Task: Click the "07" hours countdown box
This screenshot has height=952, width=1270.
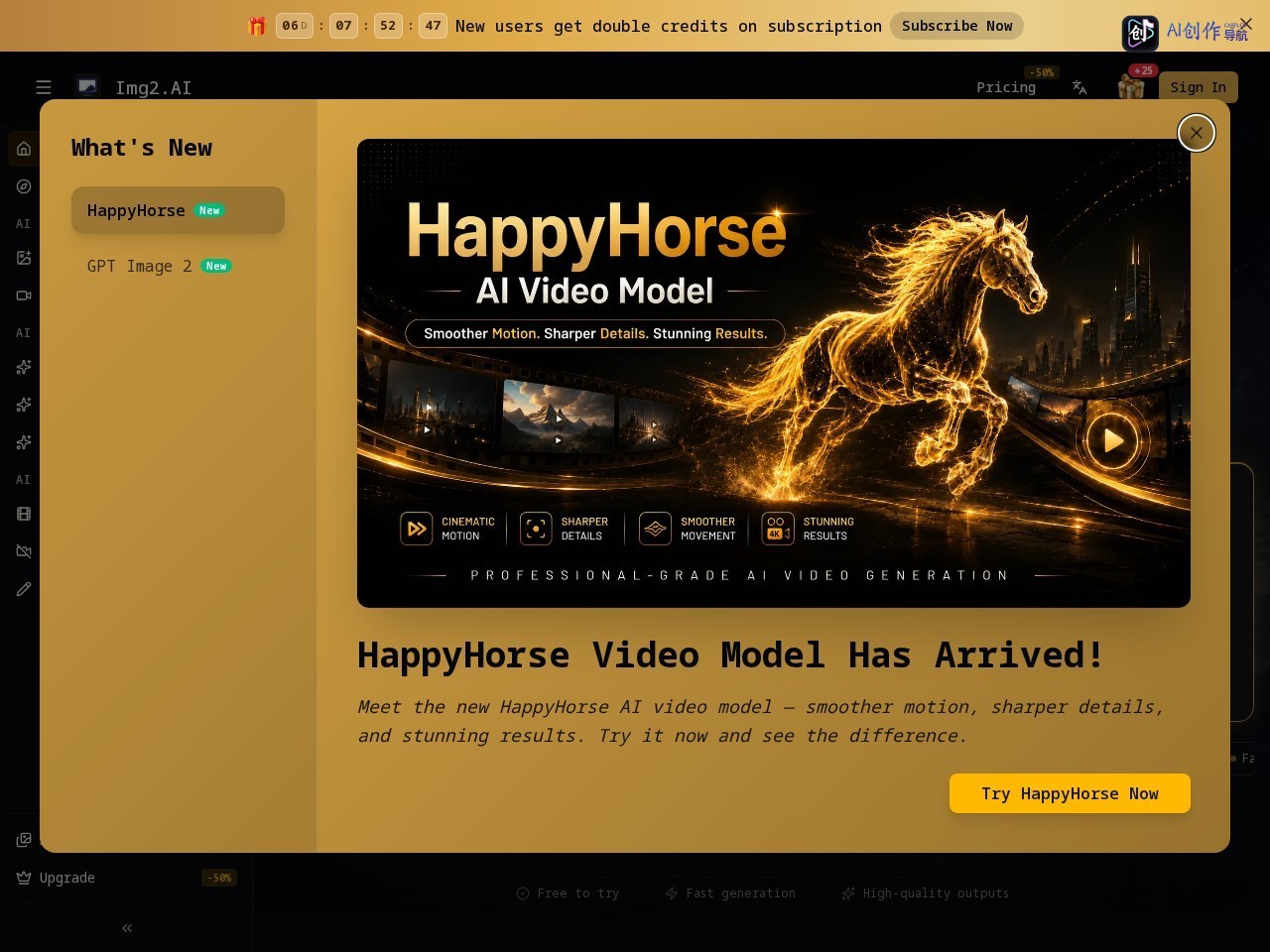Action: click(x=343, y=26)
